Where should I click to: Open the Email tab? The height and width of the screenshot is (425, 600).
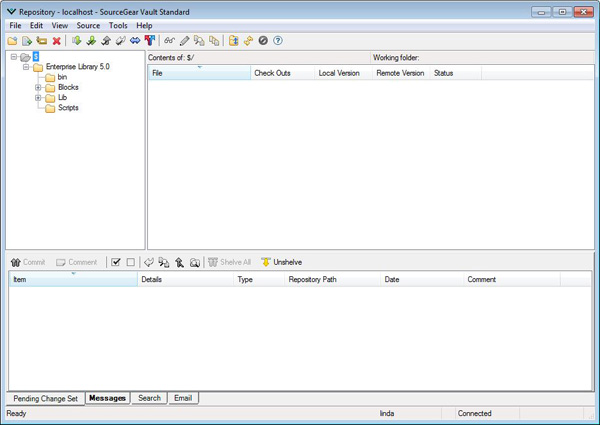click(182, 398)
